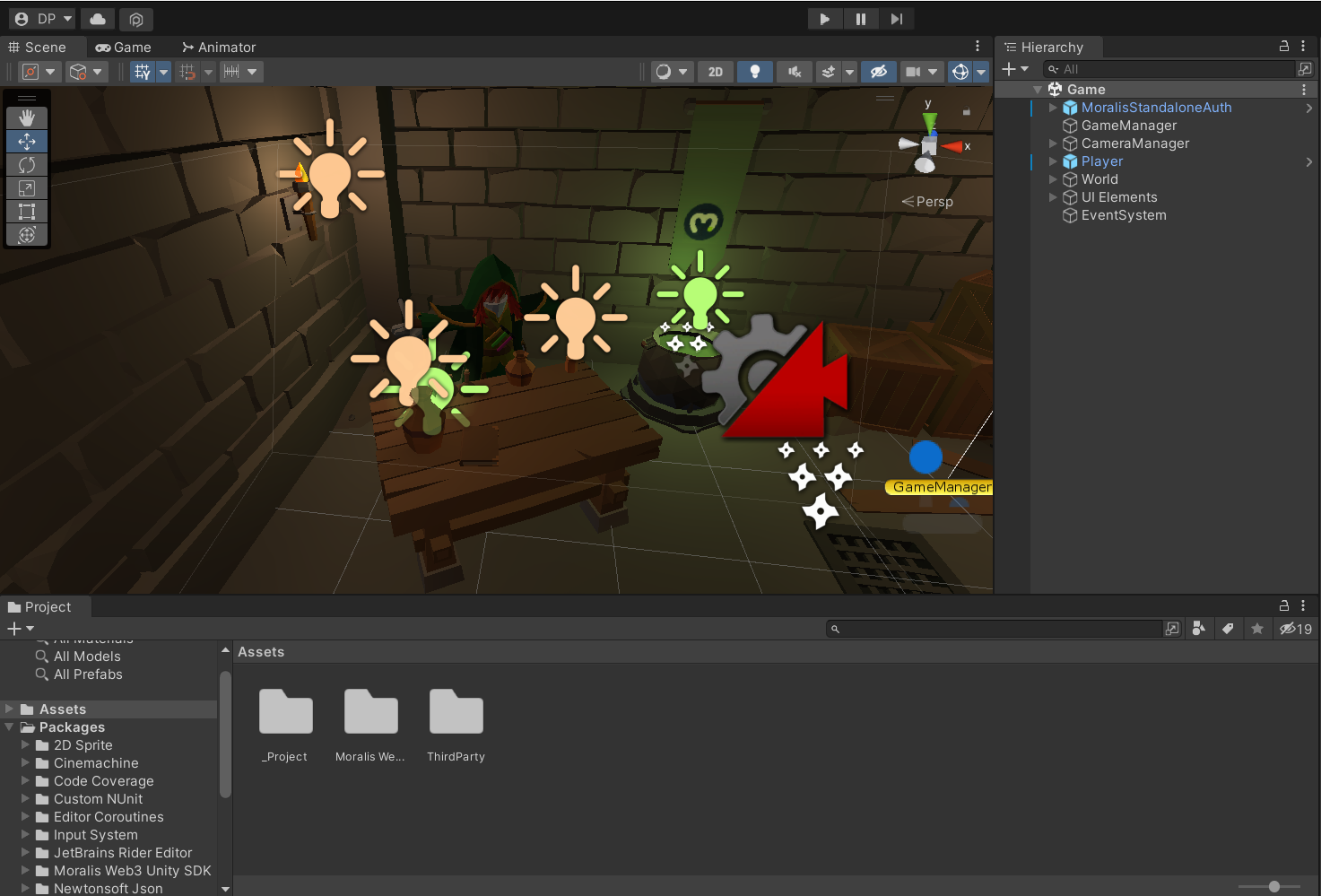Select the Hand (View) tool
The image size is (1321, 896).
[x=27, y=117]
